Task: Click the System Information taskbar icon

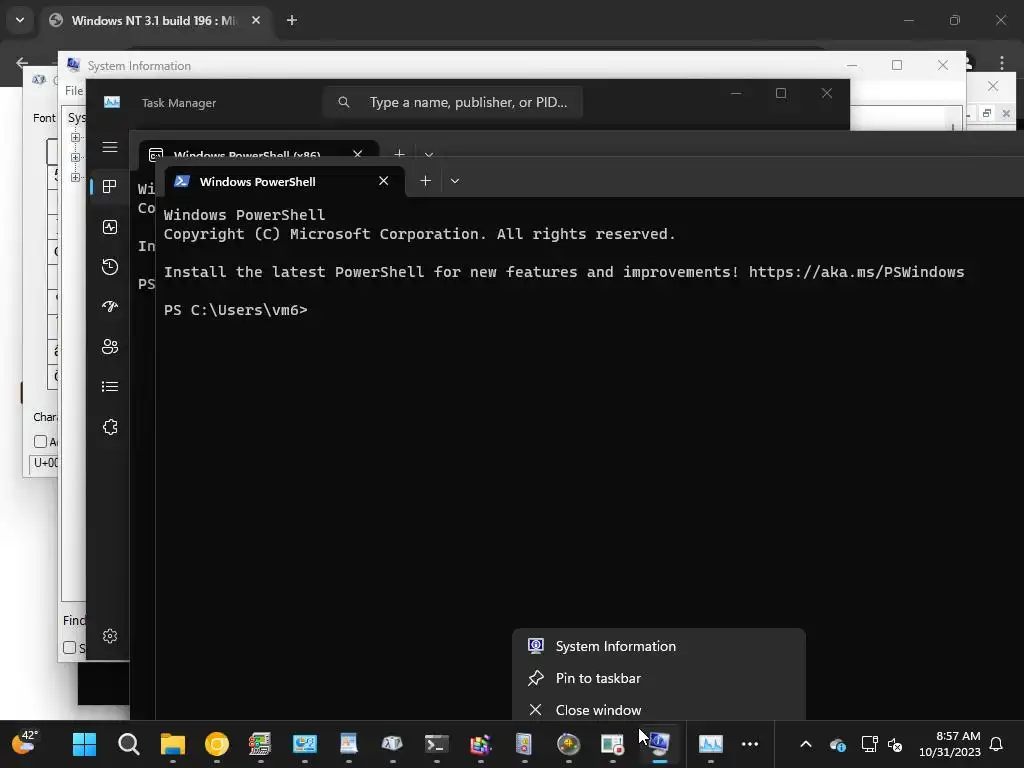Action: 658,744
